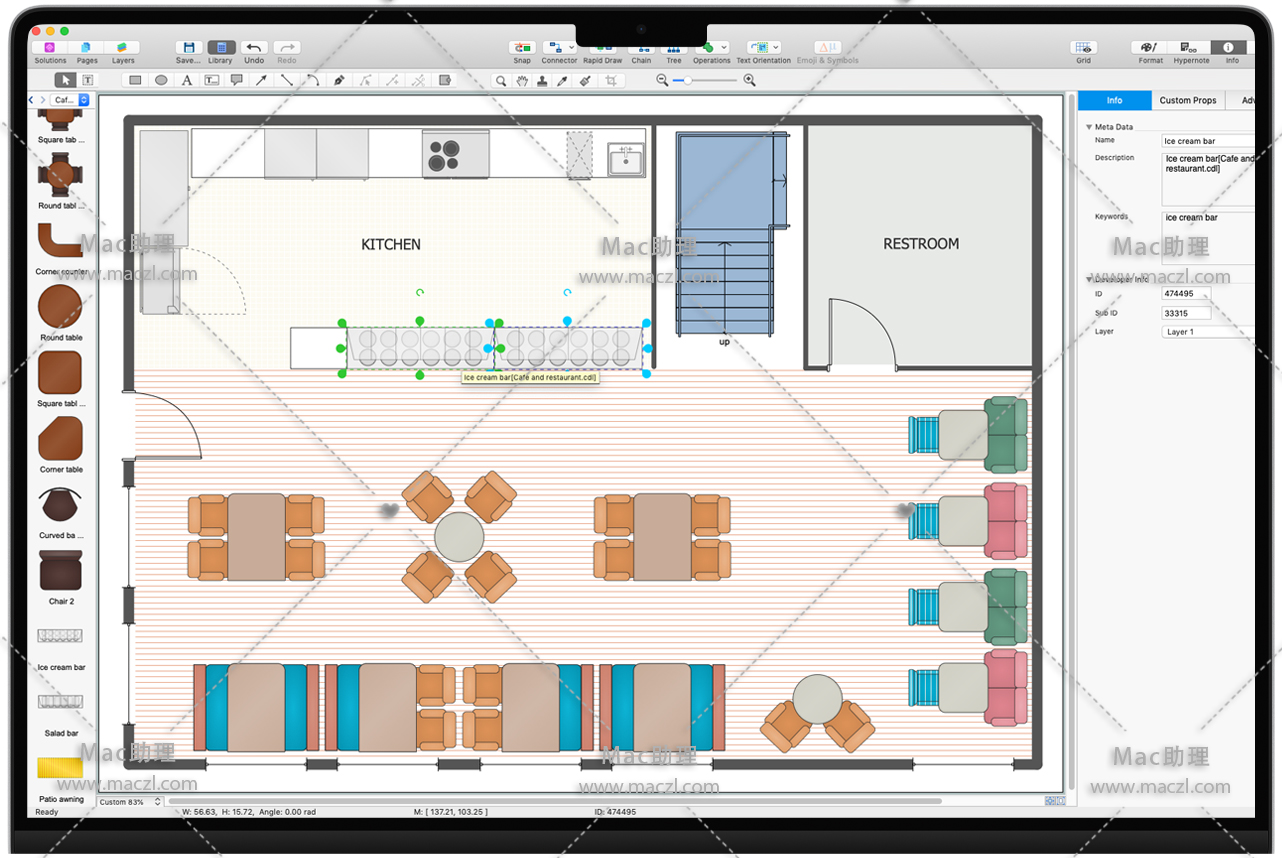Select the ellipse shape tool

point(161,80)
